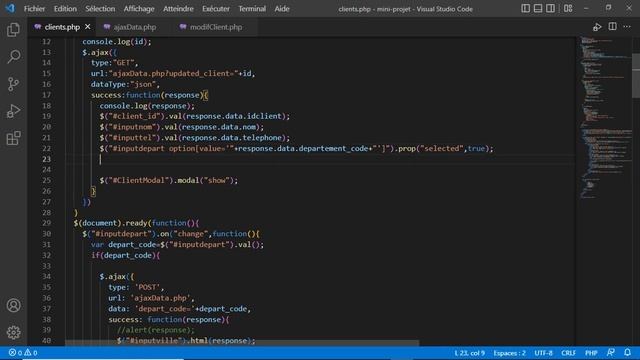Open the Source Control view

click(13, 84)
